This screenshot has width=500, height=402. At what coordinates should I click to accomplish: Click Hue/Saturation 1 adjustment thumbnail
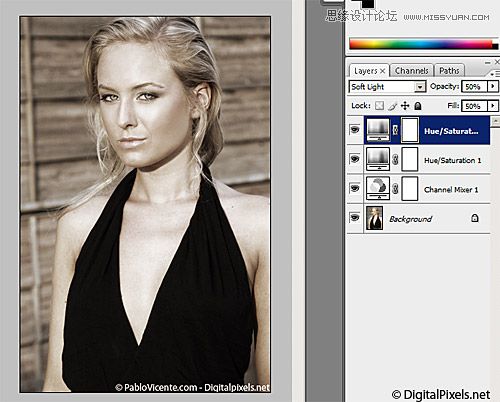click(378, 159)
